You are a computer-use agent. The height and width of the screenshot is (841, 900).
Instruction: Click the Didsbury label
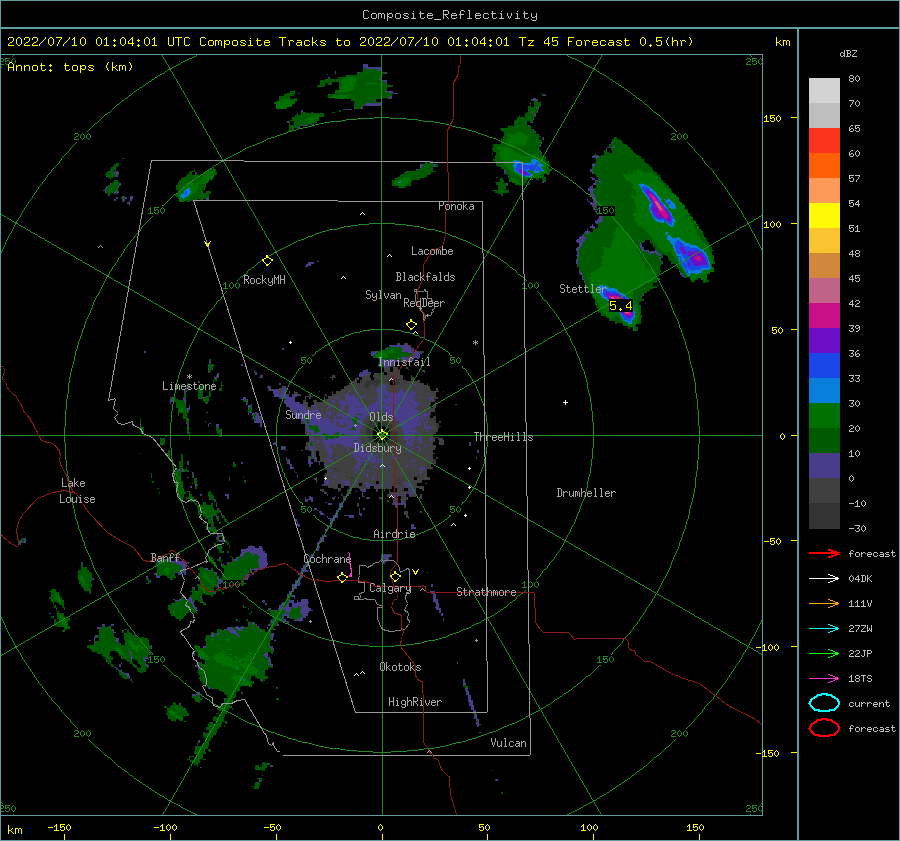(378, 448)
